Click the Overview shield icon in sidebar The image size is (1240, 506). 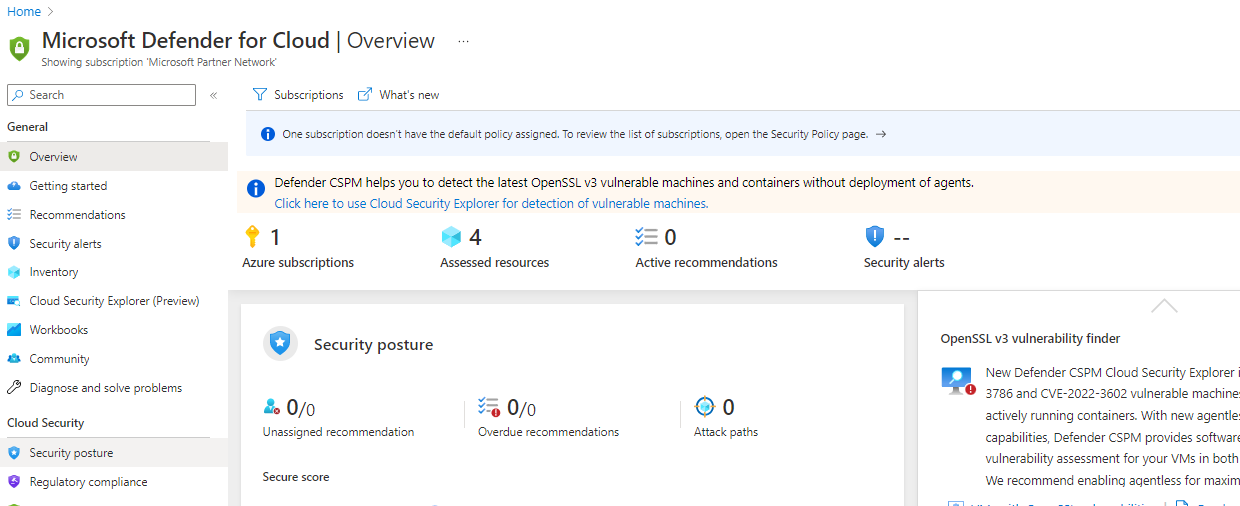pos(14,157)
